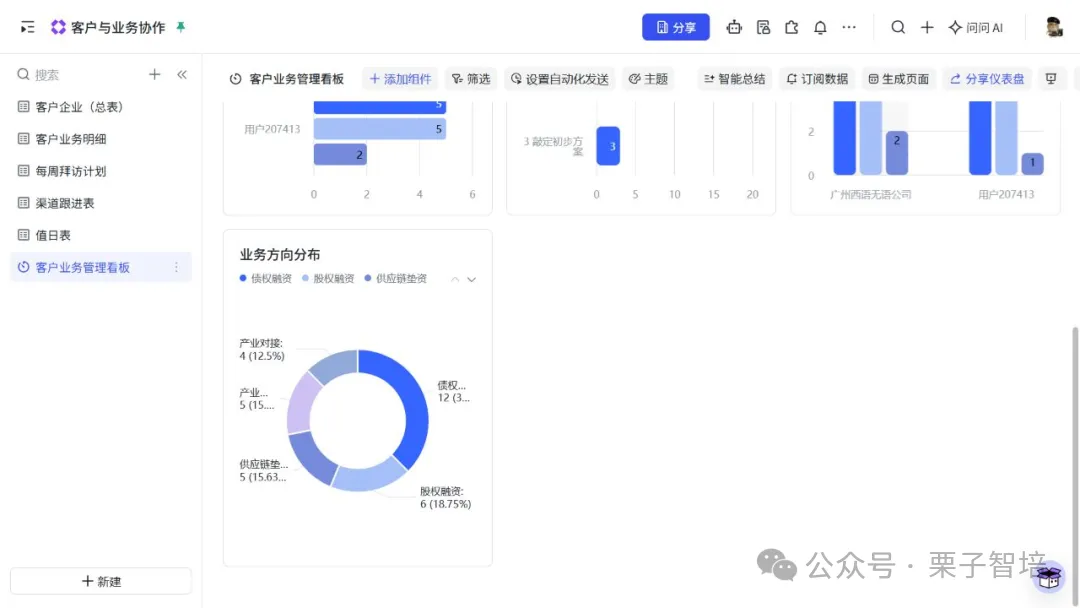Toggle 债权融资 legend entry
This screenshot has height=608, width=1080.
point(265,278)
